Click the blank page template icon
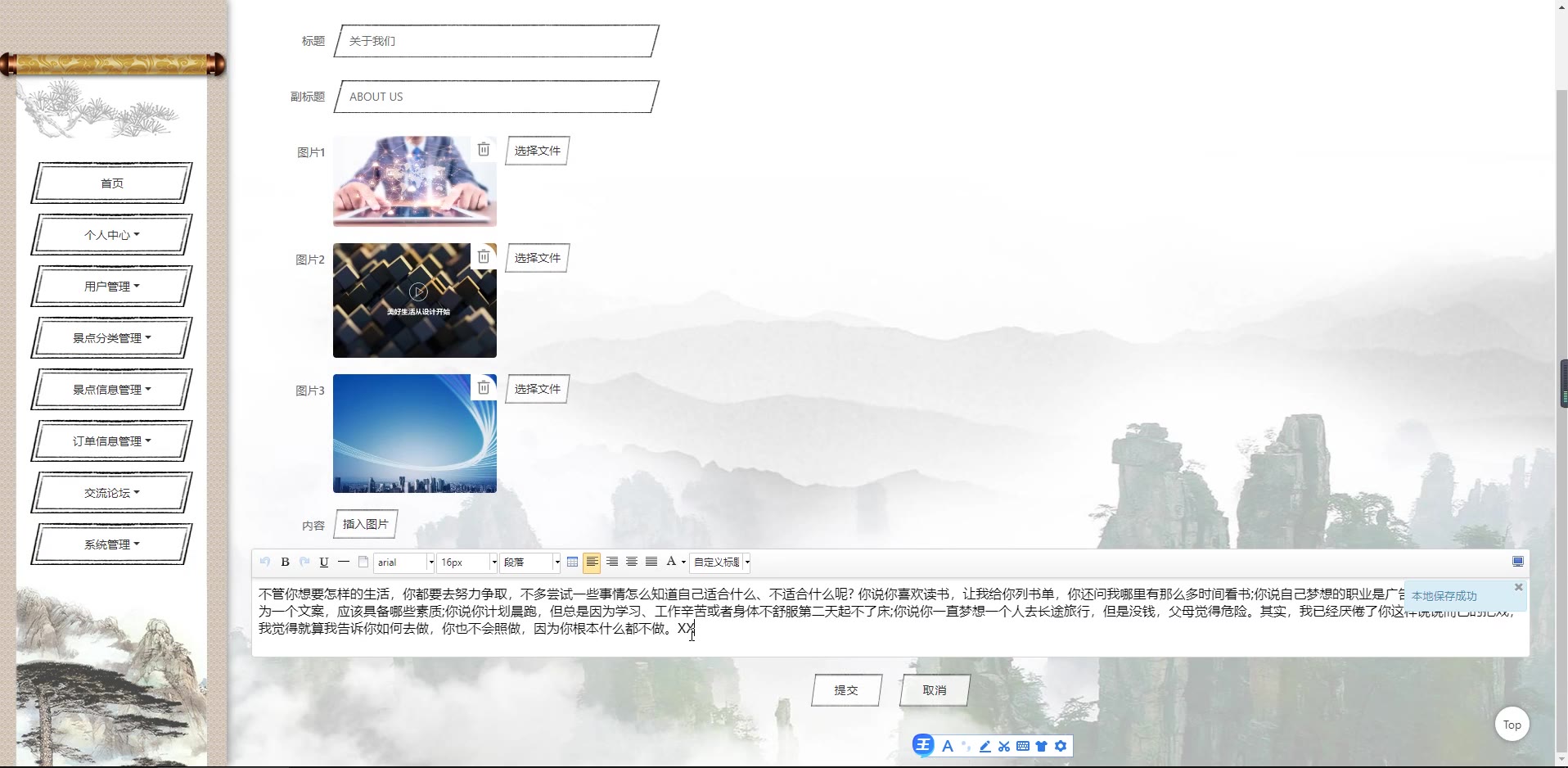Viewport: 1568px width, 768px height. click(363, 562)
